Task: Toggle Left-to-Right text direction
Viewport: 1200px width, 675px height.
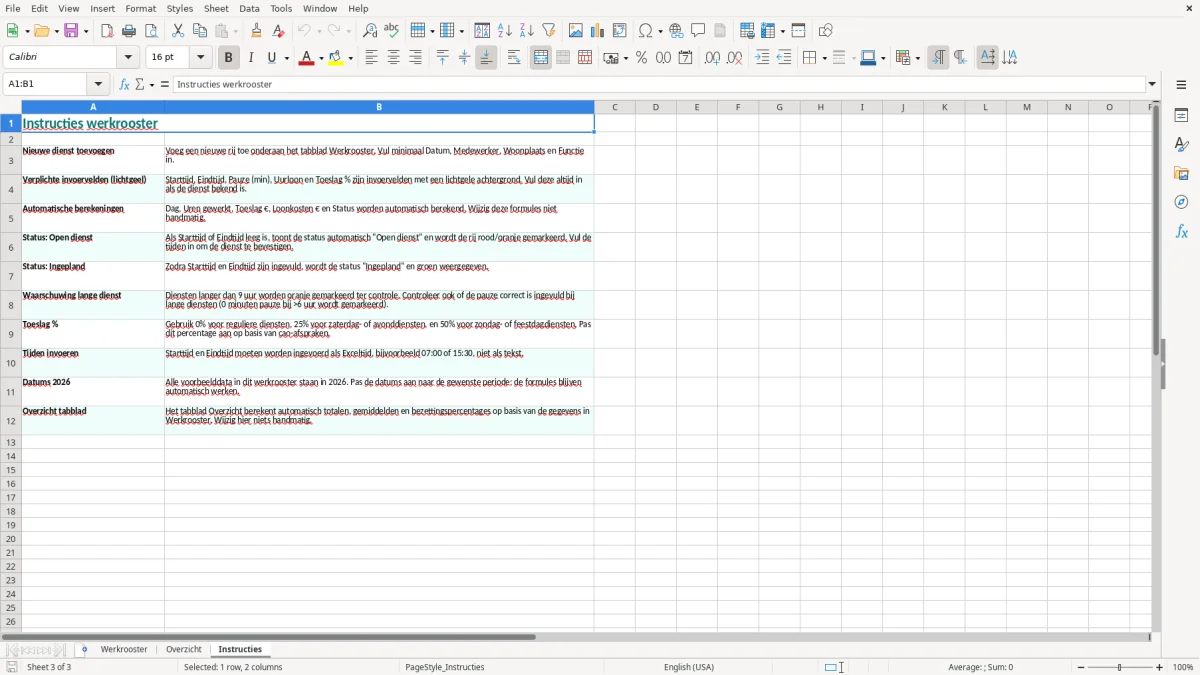Action: coord(938,58)
